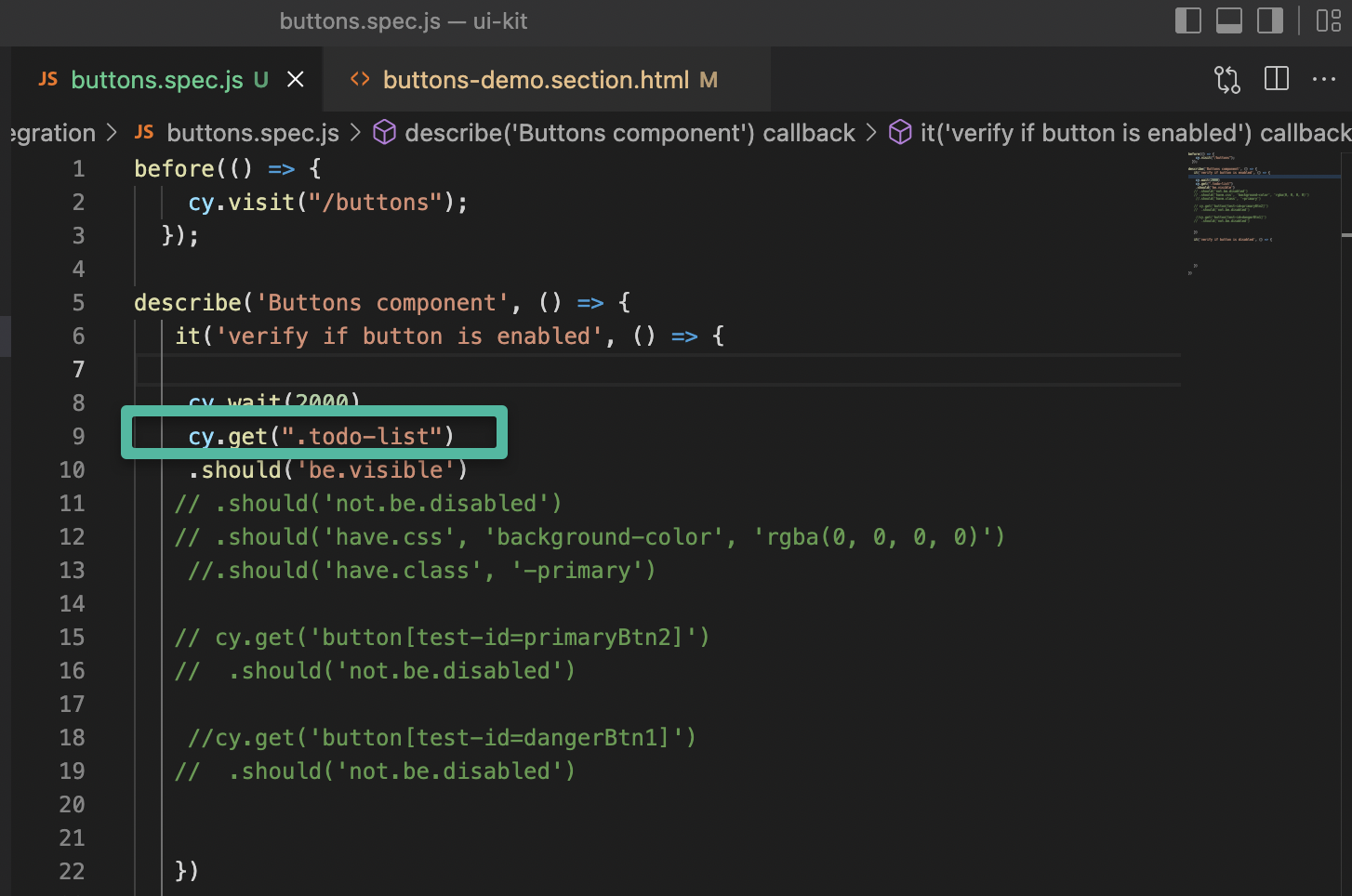Click the cube symbol icon before describe breadcrumb

(385, 133)
